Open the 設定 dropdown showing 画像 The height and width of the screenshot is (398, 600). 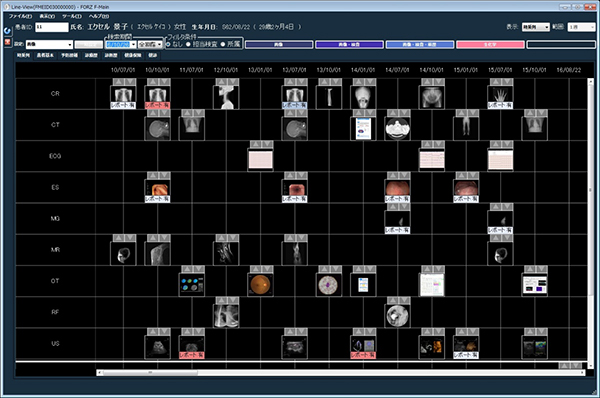coord(49,45)
